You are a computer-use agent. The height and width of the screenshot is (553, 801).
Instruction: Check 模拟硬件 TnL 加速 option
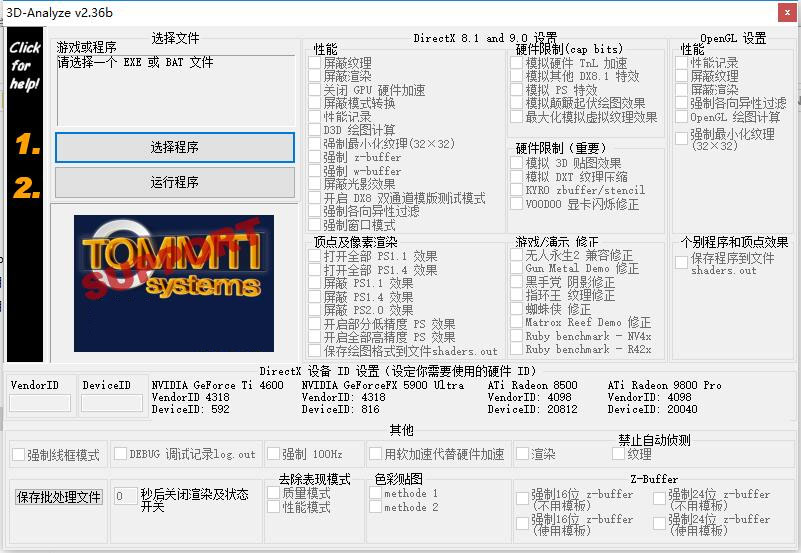pyautogui.click(x=517, y=64)
